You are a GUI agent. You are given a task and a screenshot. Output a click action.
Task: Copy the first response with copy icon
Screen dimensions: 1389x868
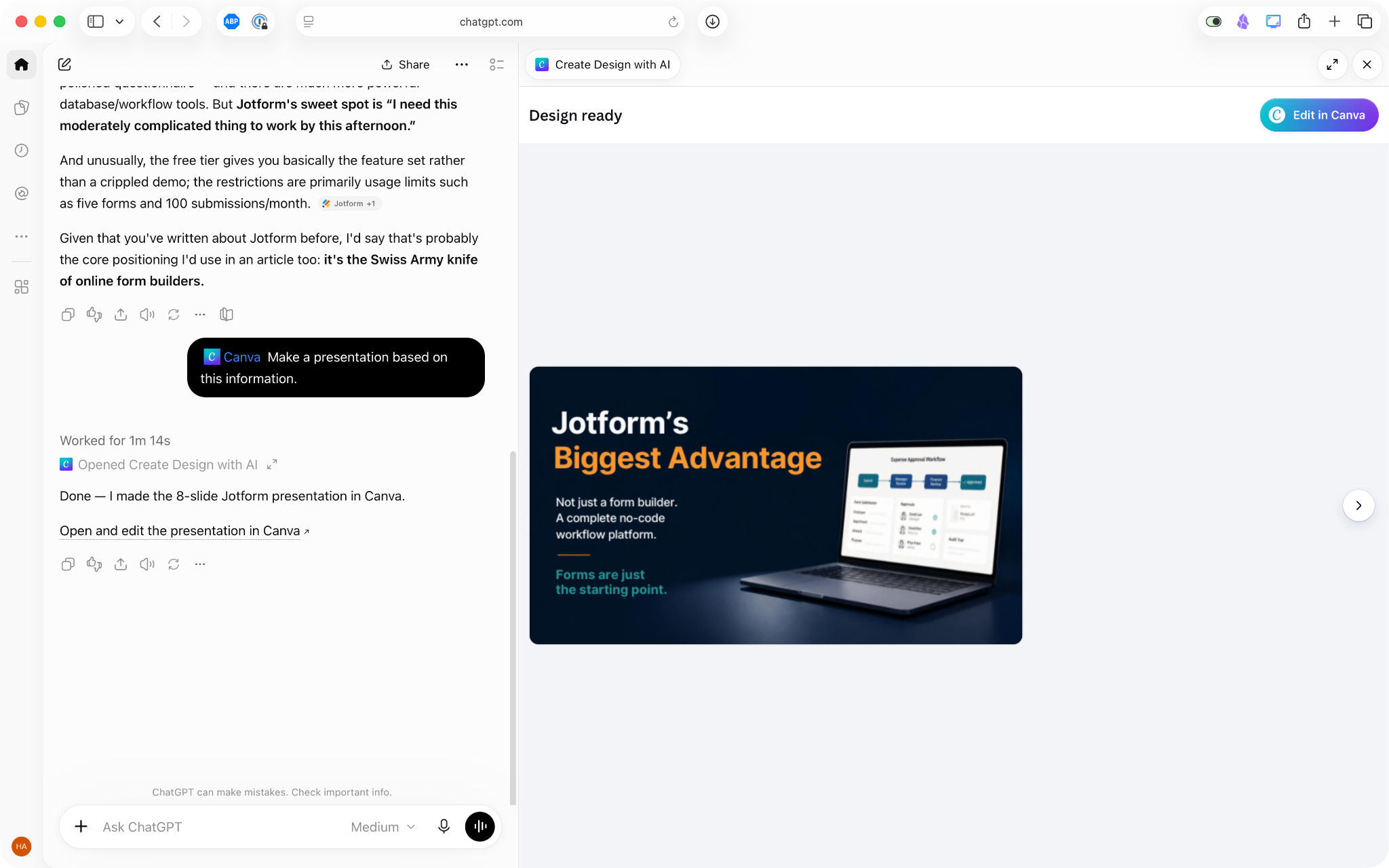pyautogui.click(x=68, y=315)
